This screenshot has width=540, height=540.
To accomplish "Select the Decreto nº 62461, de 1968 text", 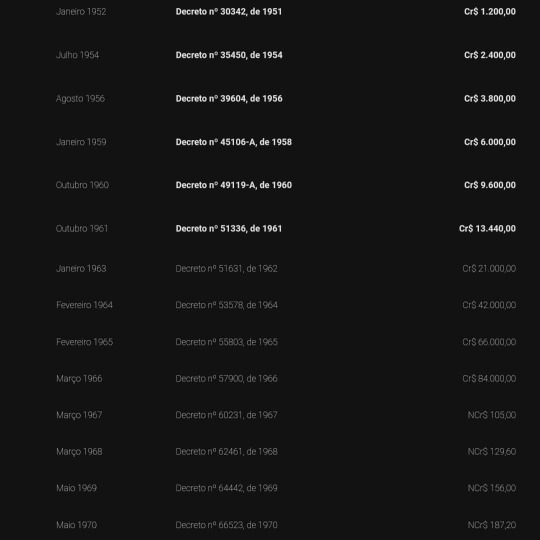I will [226, 451].
